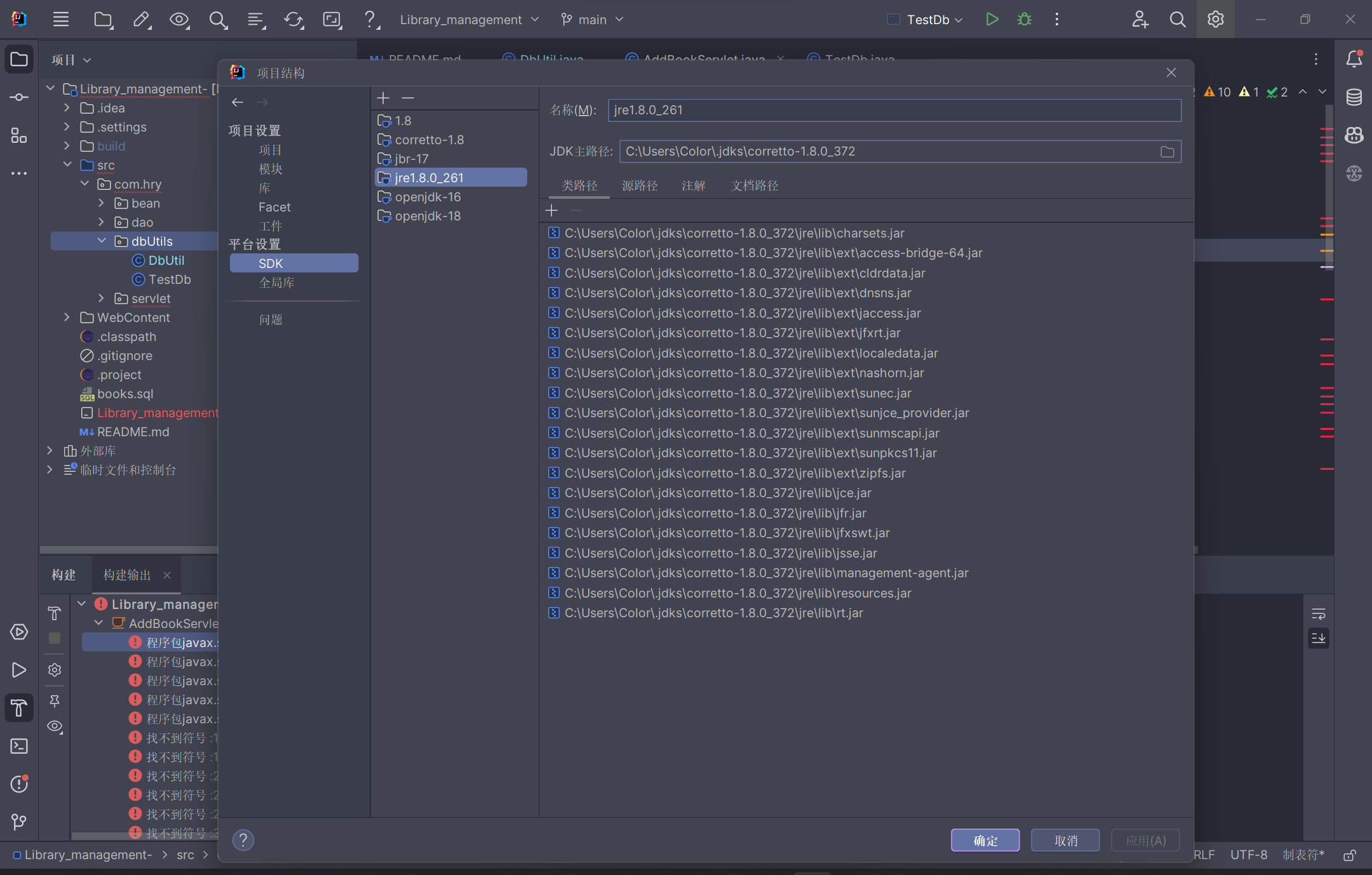The width and height of the screenshot is (1372, 875).
Task: Open the Problems tool window icon
Action: (x=19, y=784)
